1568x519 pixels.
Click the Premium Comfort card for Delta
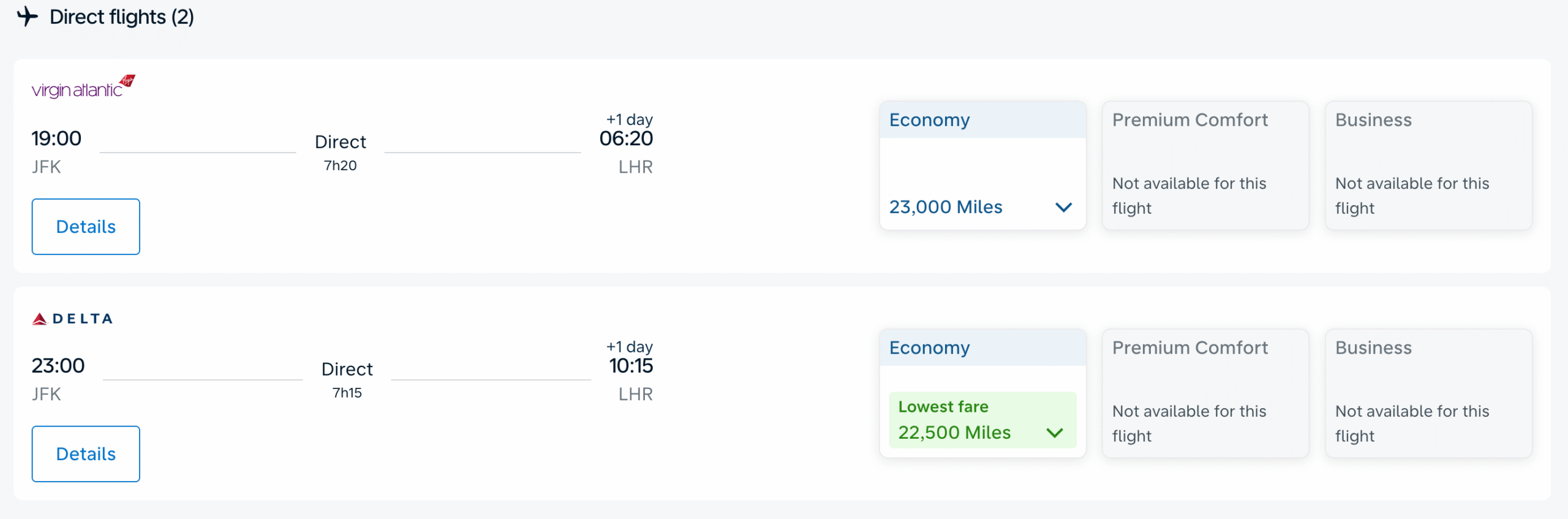click(x=1204, y=394)
